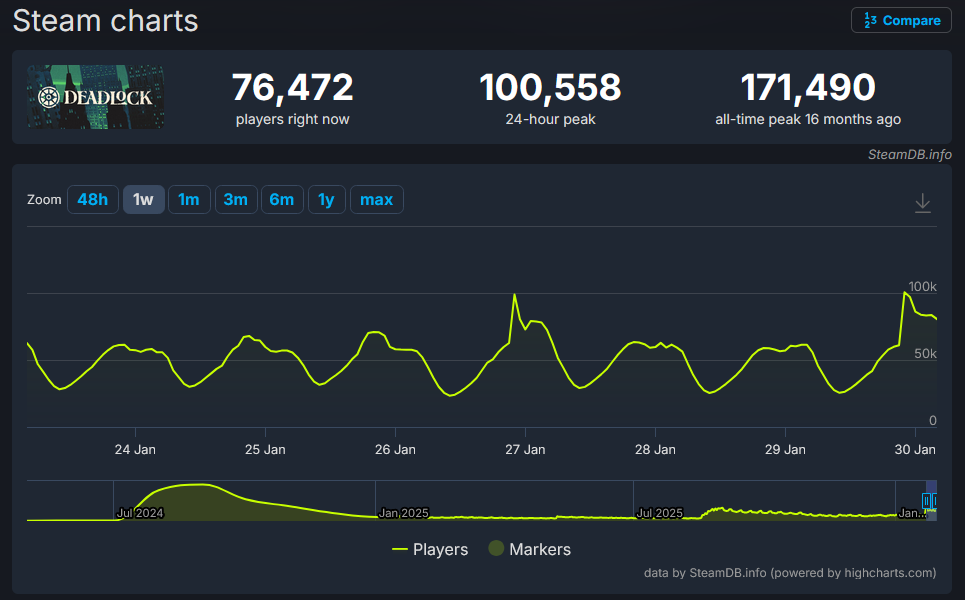Click the 100,558 24-hour peak figure
Screen dimensions: 965x600
point(550,87)
